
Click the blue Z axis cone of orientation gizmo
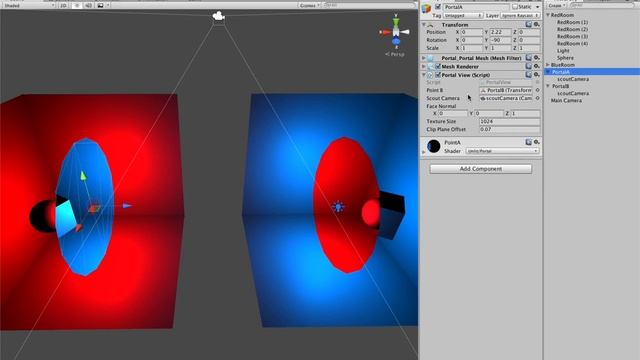396,41
